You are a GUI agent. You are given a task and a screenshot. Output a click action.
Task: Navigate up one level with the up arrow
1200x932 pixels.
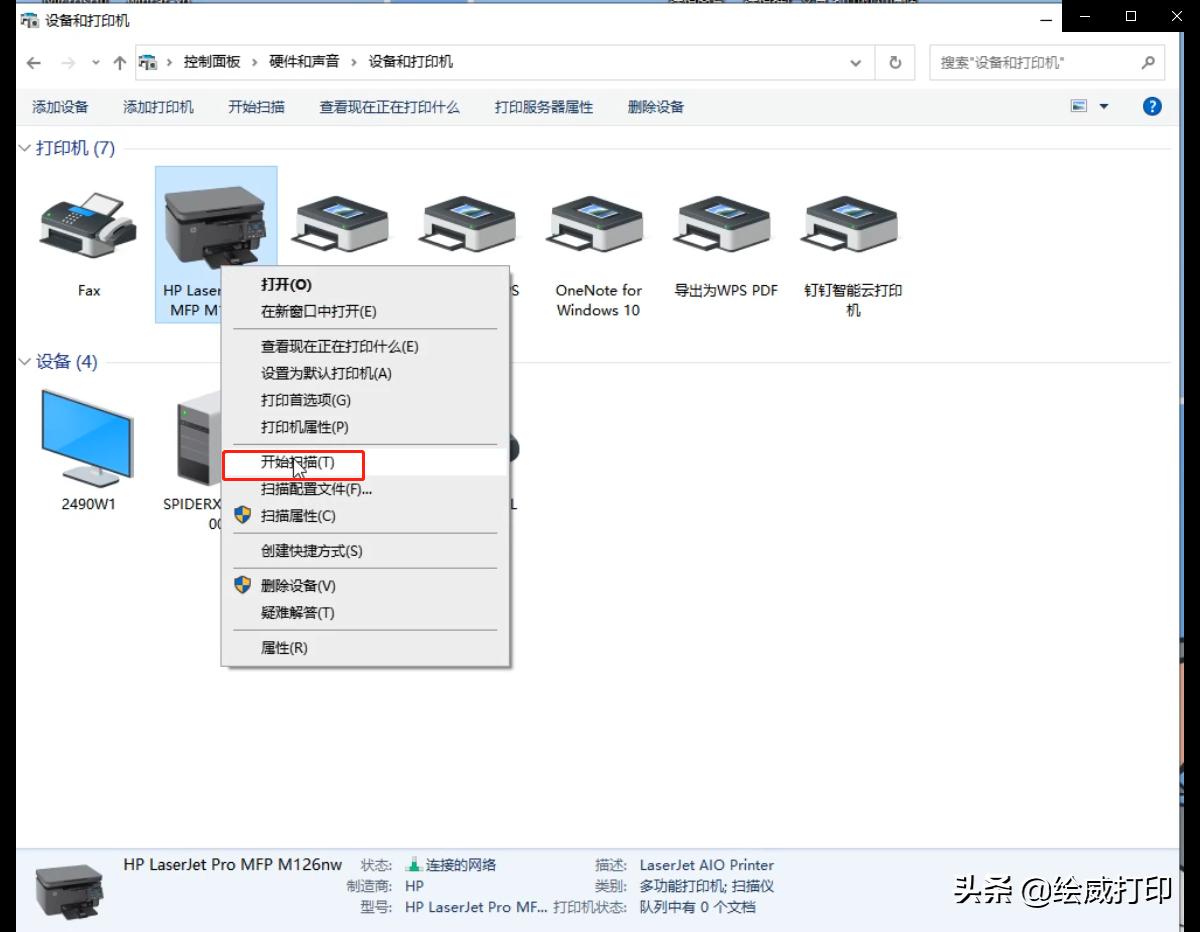118,62
